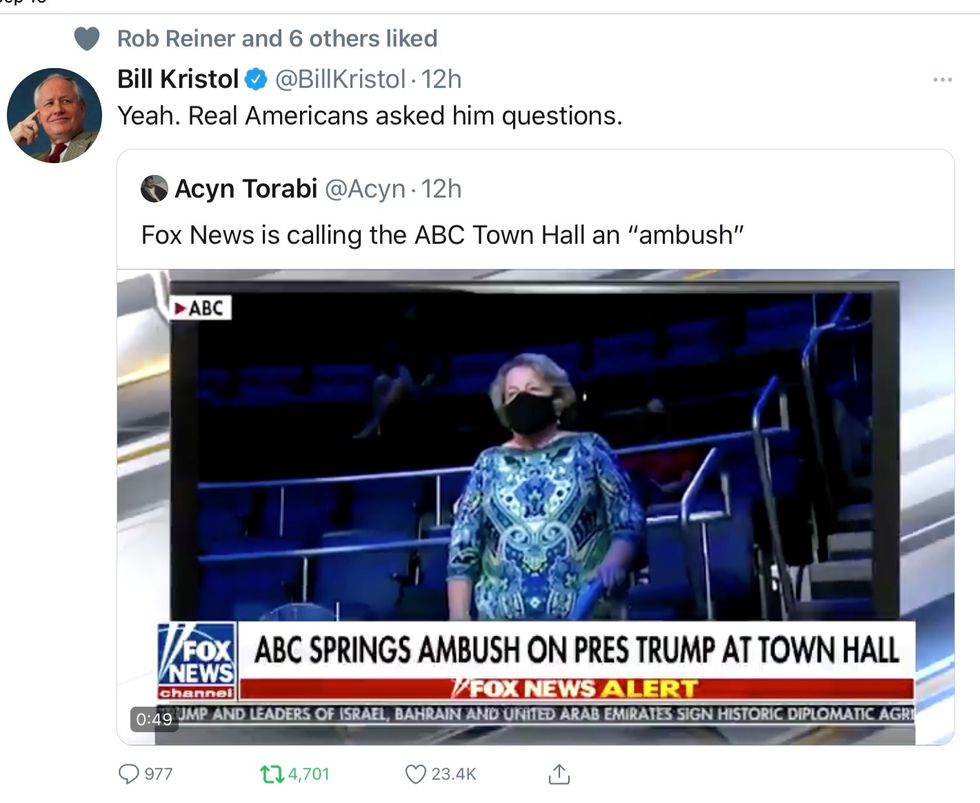Click the Acyn Torabi display name
This screenshot has width=980, height=803.
(x=246, y=188)
